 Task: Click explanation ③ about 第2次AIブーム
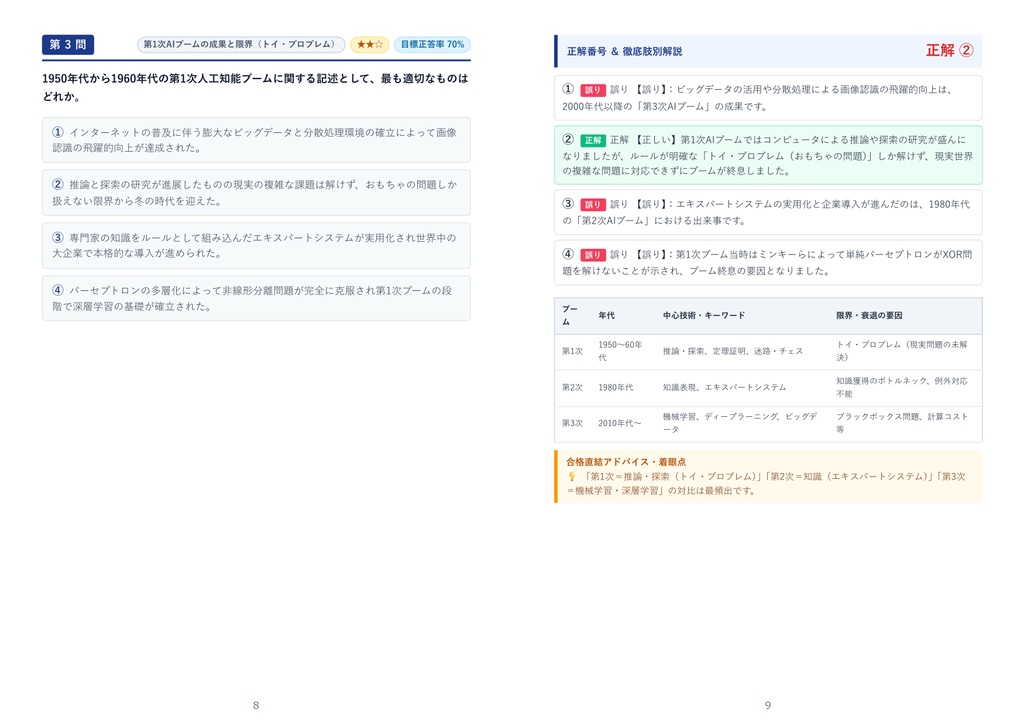pos(768,212)
